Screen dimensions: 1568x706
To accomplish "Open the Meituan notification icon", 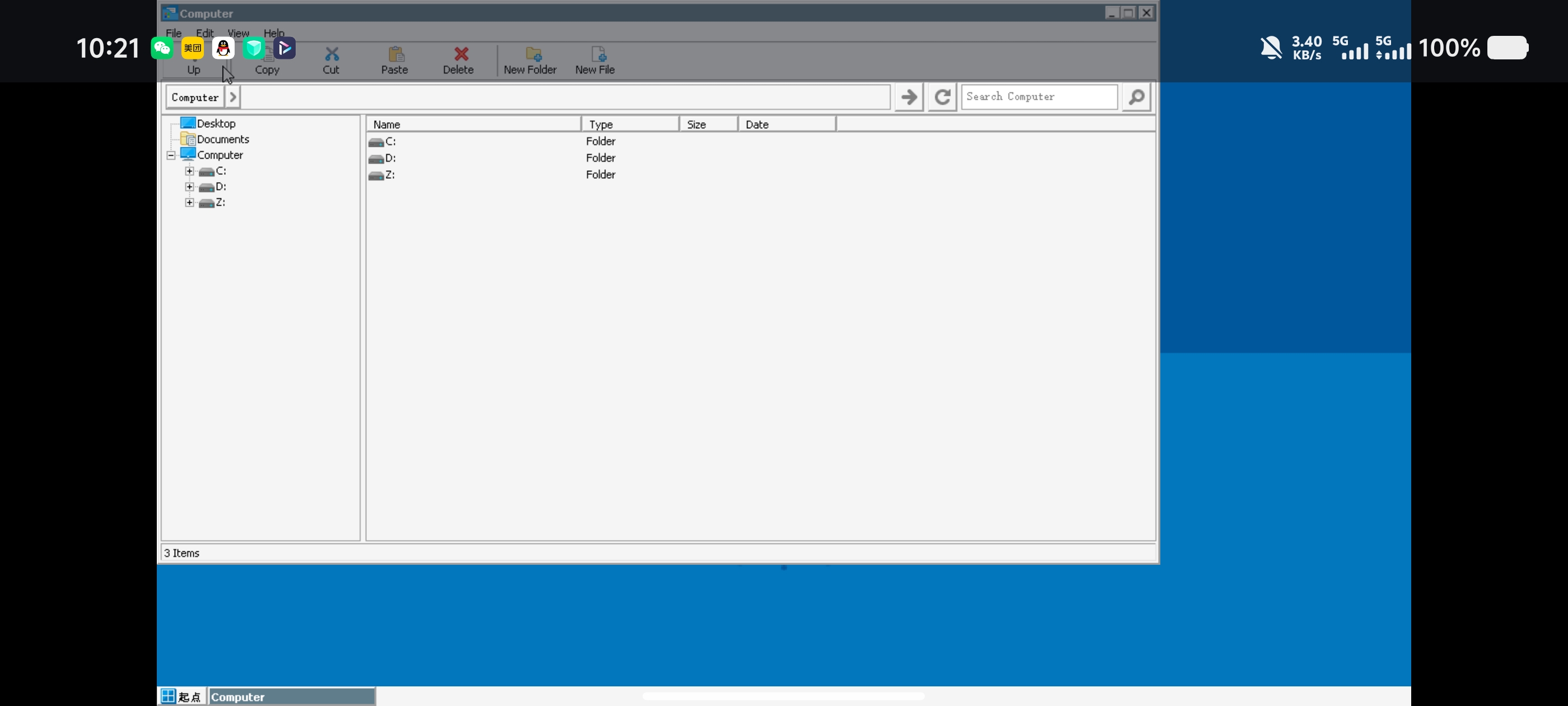I will point(193,48).
